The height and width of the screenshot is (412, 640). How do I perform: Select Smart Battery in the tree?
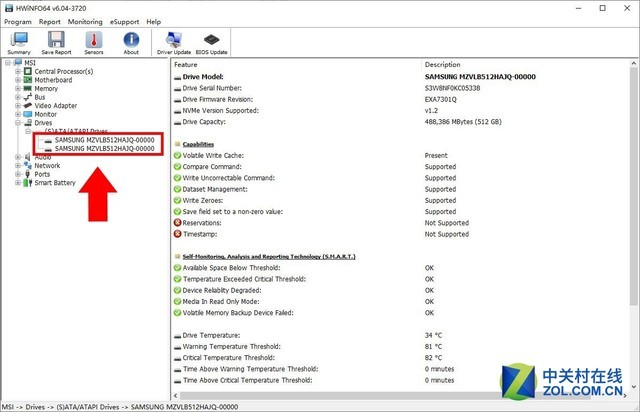pos(55,183)
